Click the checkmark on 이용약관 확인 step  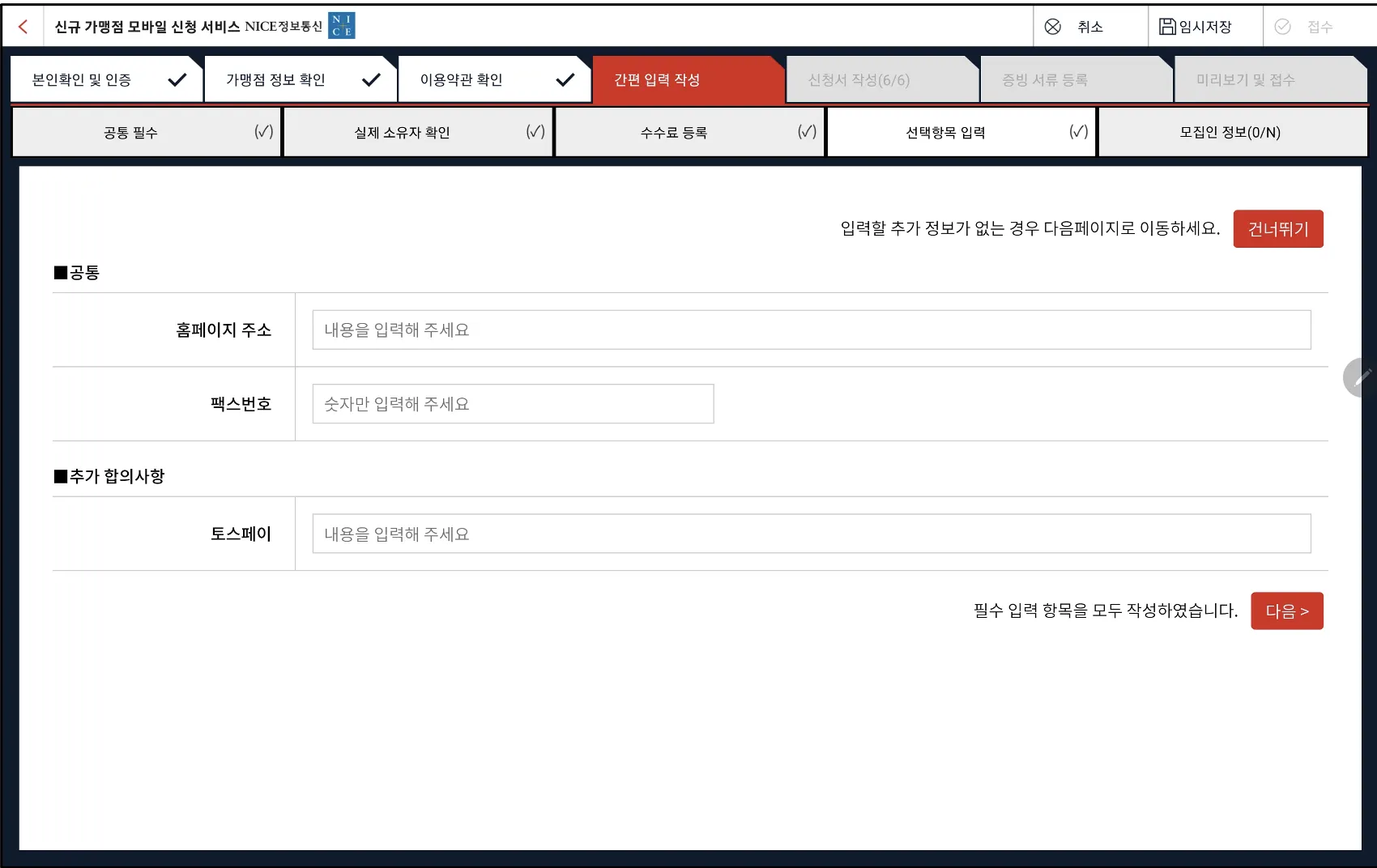[565, 79]
